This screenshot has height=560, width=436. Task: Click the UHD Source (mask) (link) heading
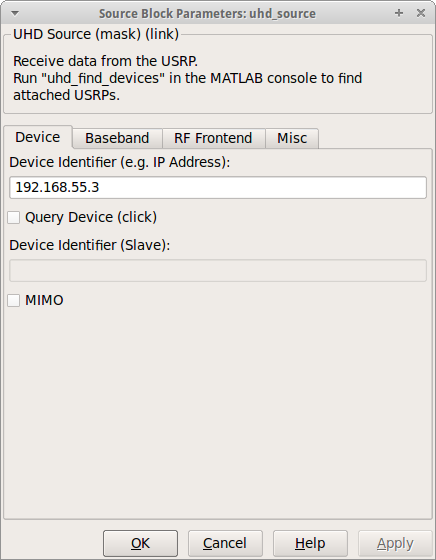(x=96, y=34)
